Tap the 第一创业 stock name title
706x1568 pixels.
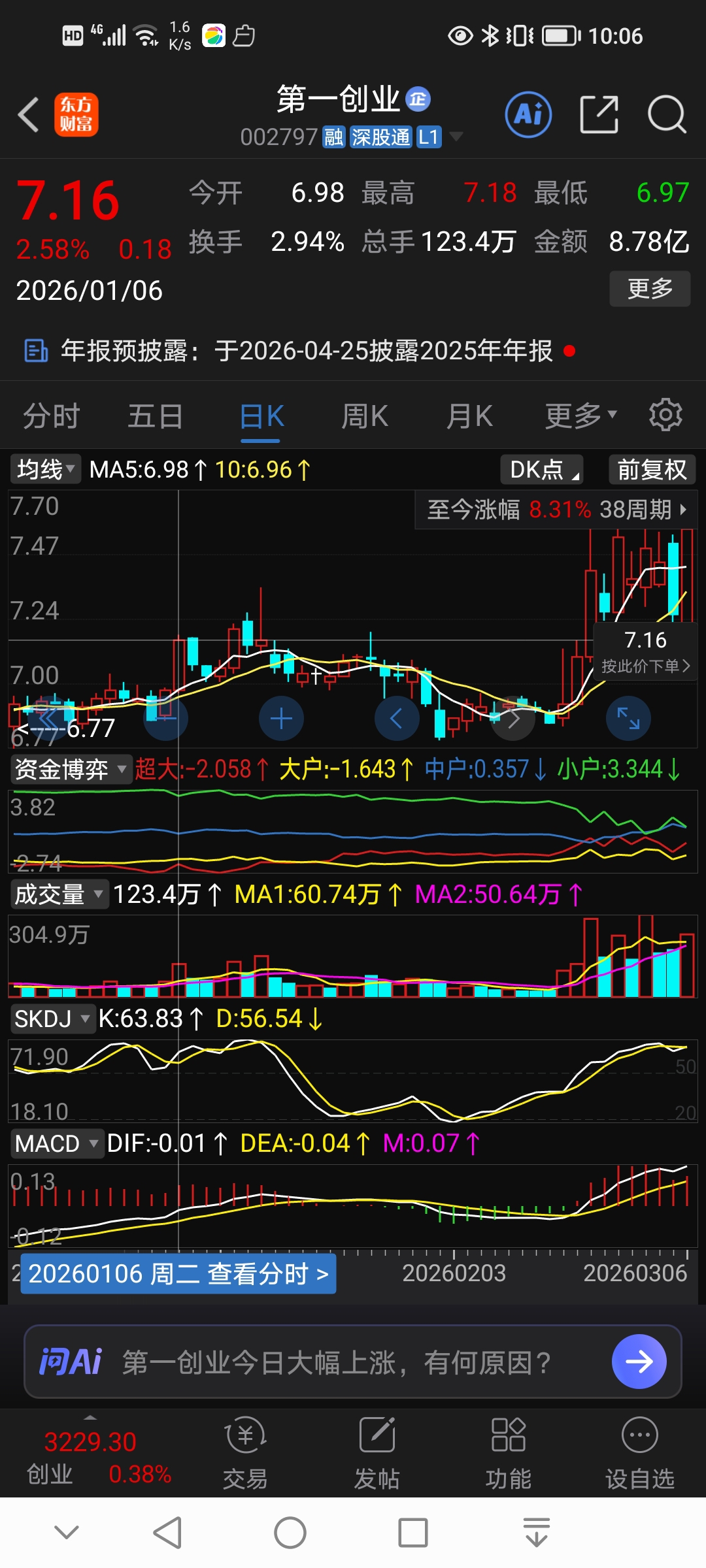tap(338, 99)
